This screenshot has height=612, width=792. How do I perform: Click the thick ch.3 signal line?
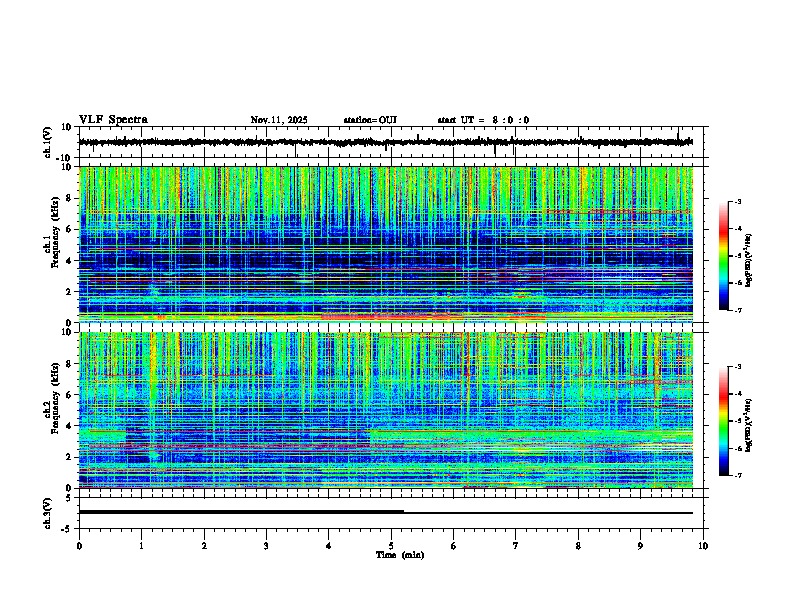[241, 512]
